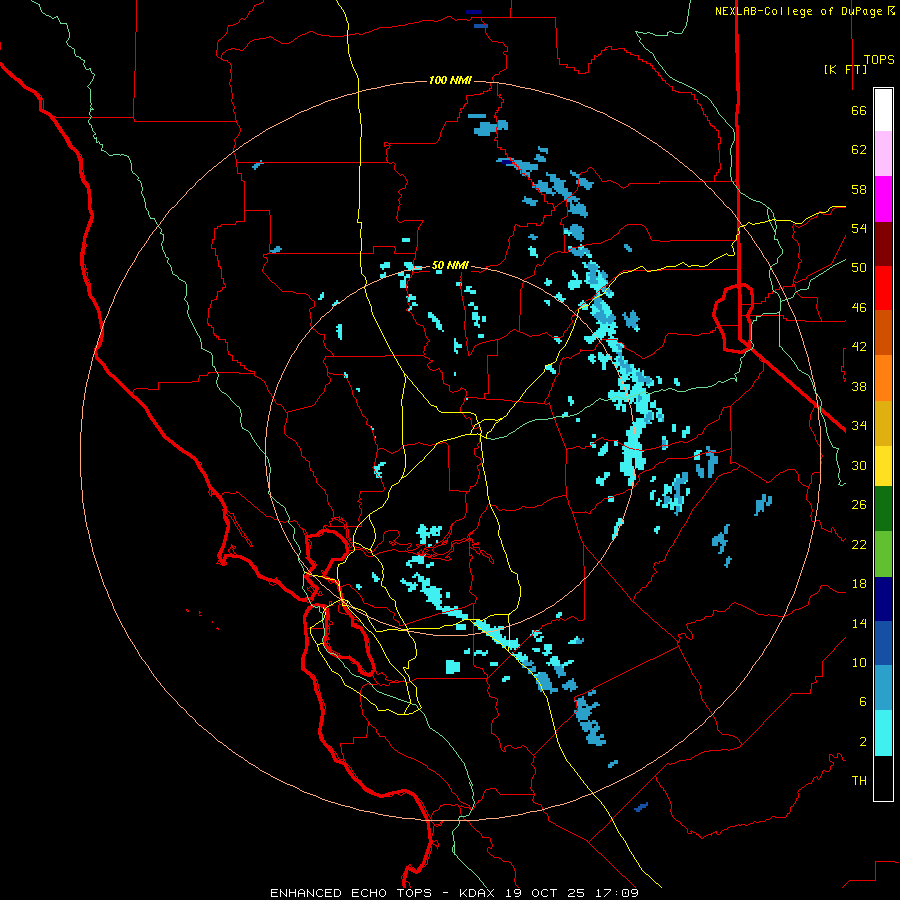This screenshot has width=900, height=900.
Task: Click the legend value 30
Action: point(859,465)
